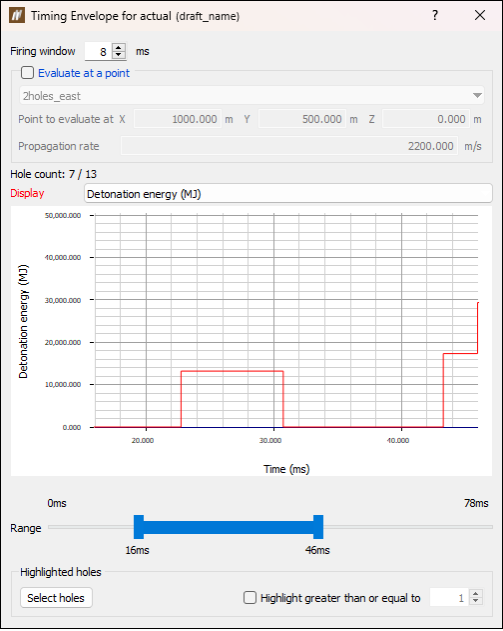Increase highlight threshold with up arrow
This screenshot has width=503, height=631.
coord(476,594)
